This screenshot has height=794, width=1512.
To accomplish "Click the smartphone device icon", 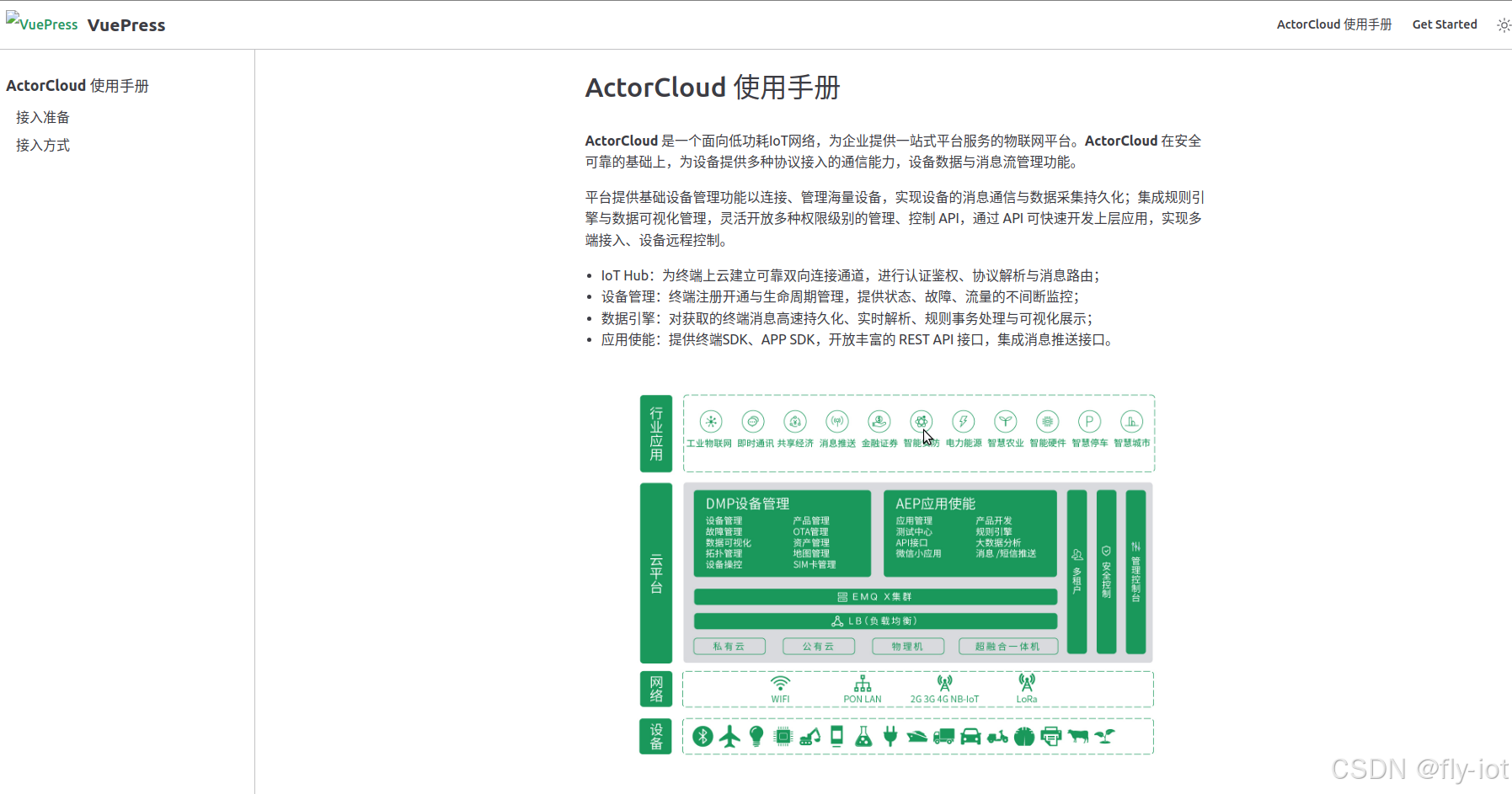I will 836,737.
